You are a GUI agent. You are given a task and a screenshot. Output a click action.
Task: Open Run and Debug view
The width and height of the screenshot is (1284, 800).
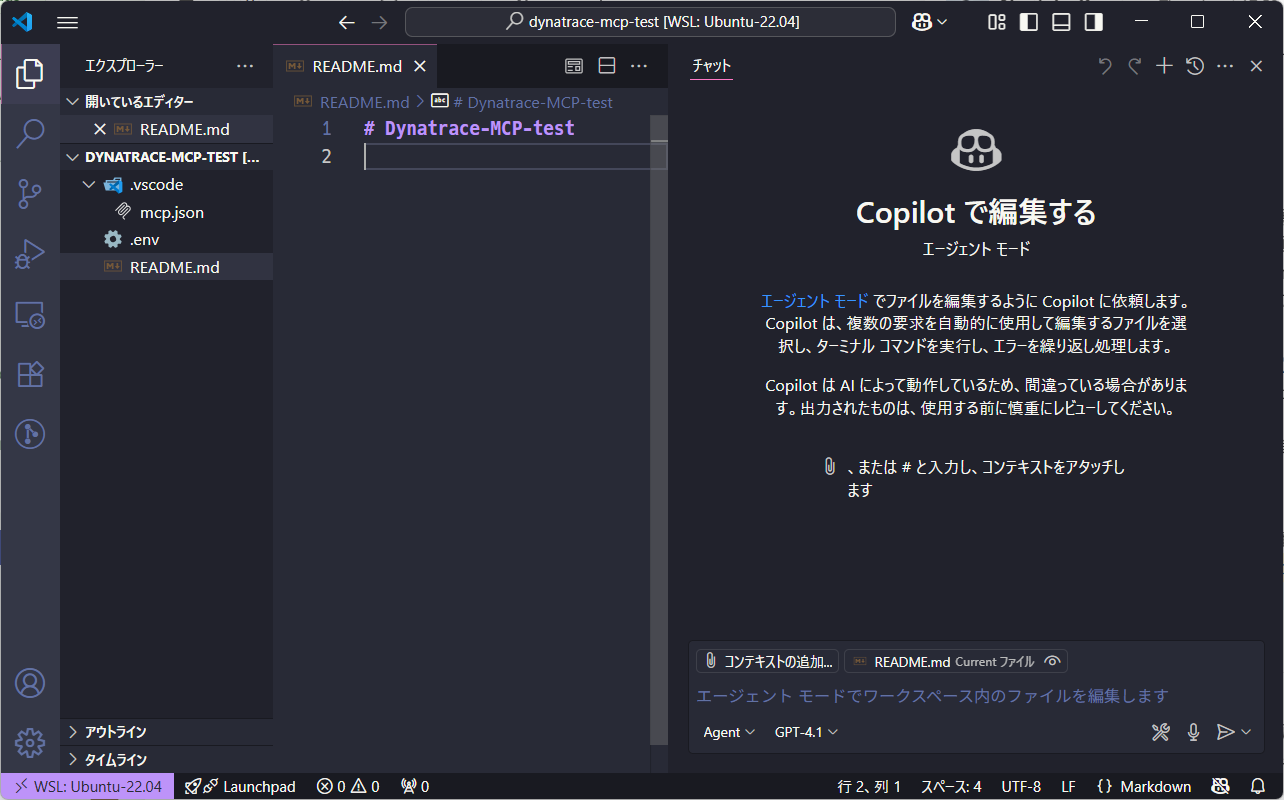point(30,254)
